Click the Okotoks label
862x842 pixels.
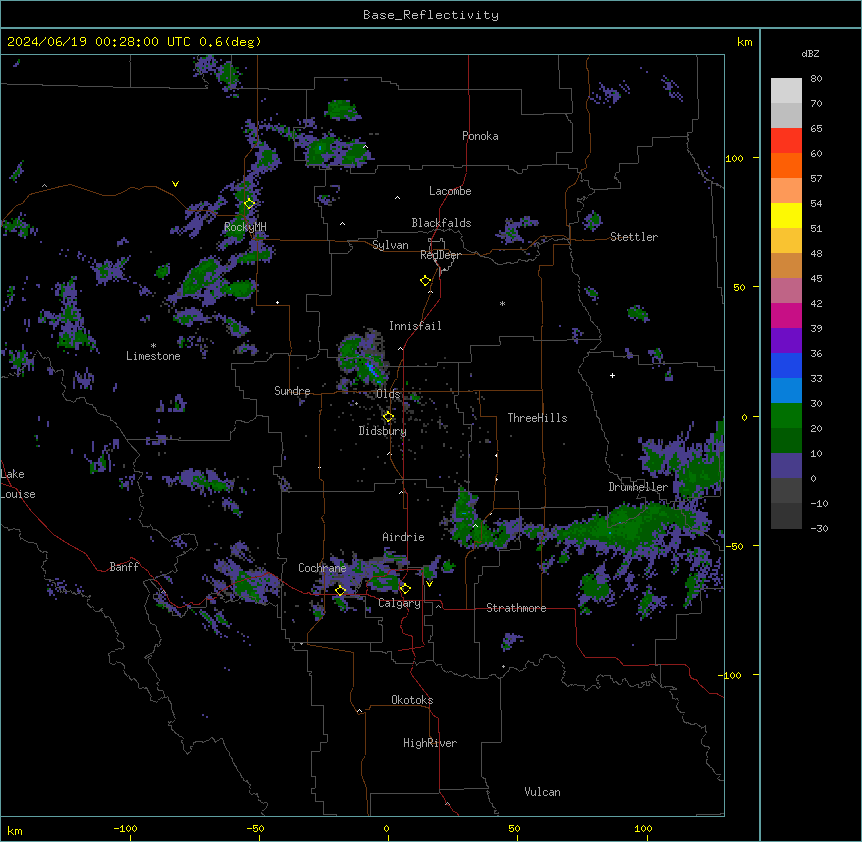[x=412, y=700]
